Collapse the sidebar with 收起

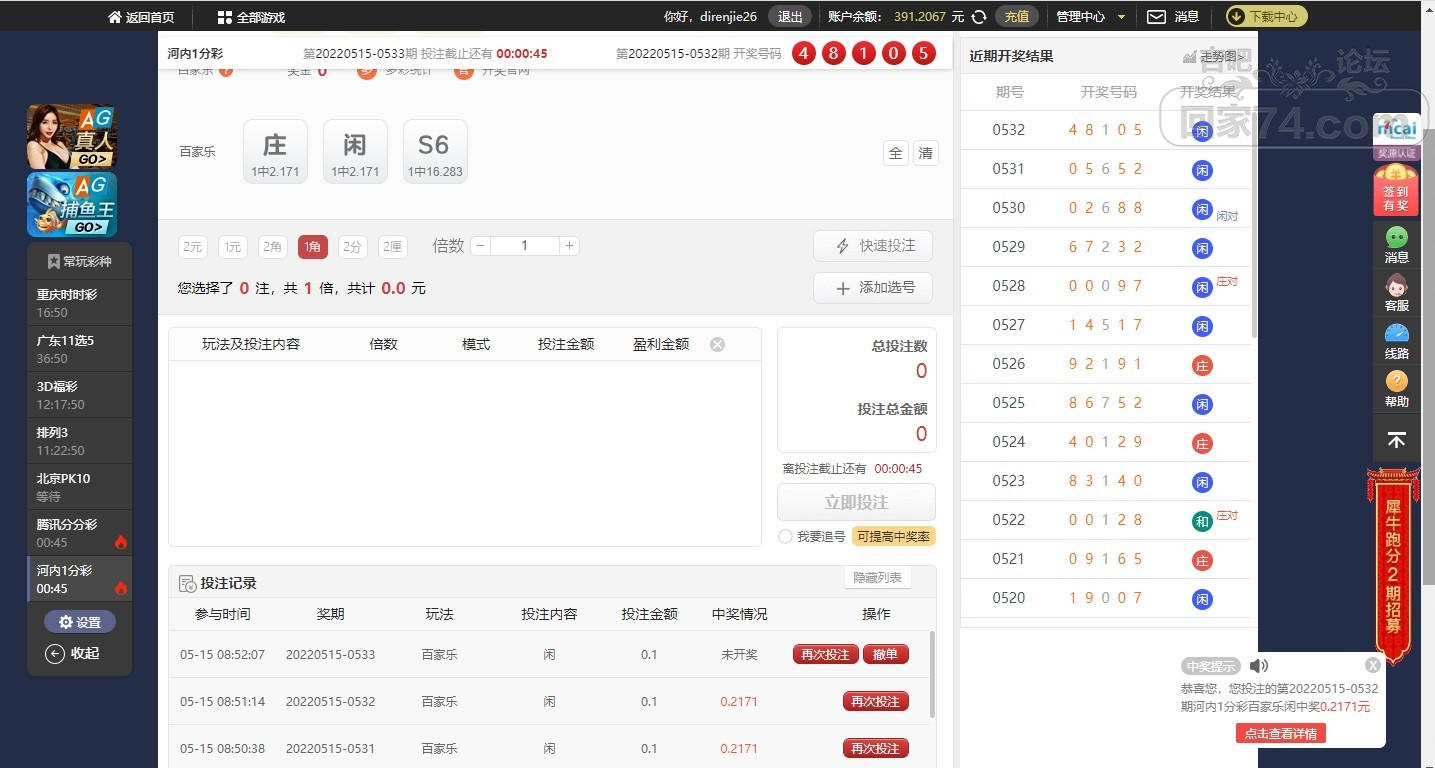point(73,653)
